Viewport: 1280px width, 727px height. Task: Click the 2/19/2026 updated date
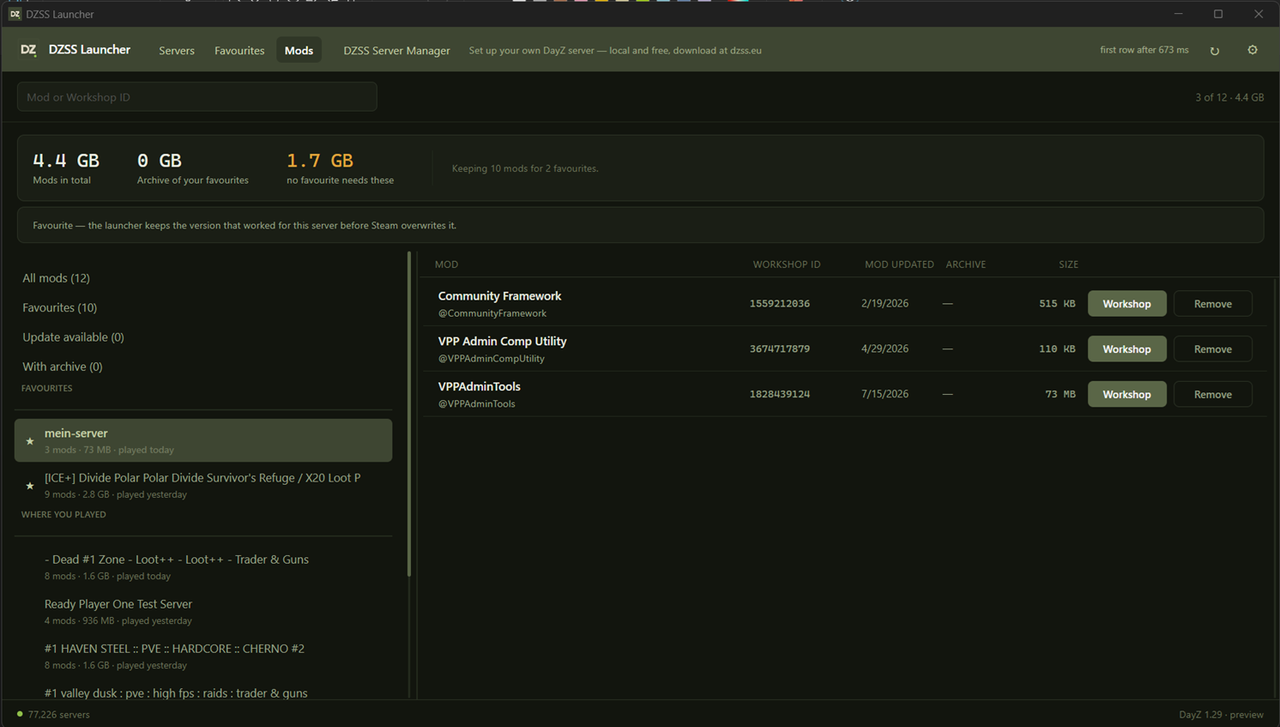coord(887,304)
